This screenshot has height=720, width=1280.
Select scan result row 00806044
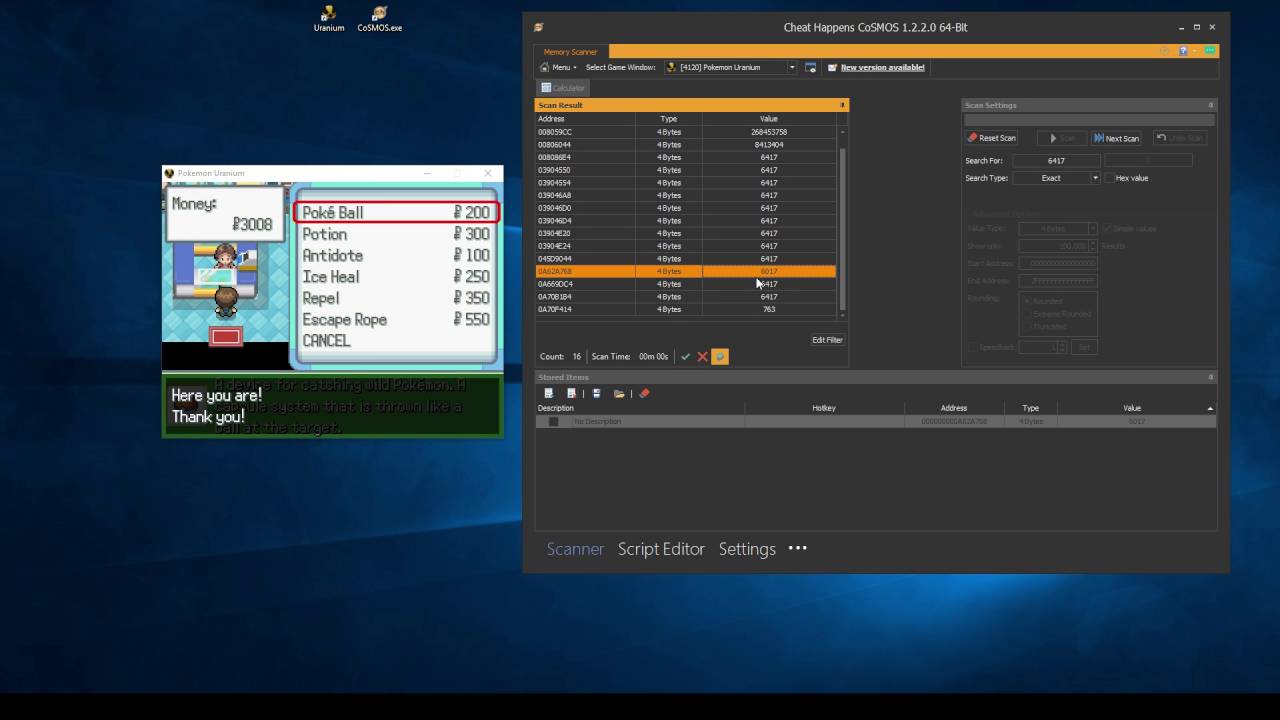pyautogui.click(x=686, y=145)
